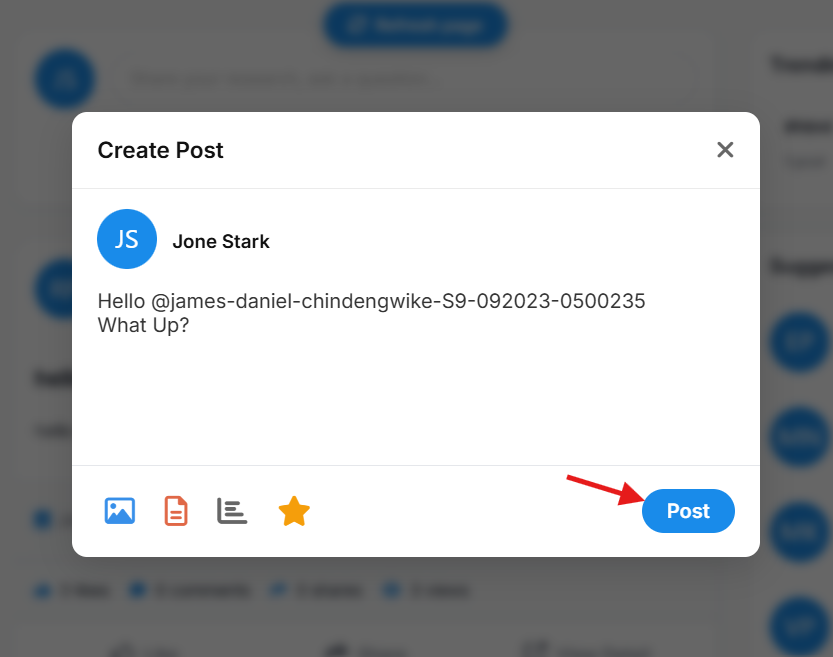833x657 pixels.
Task: Attach a document with the orange file icon
Action: click(176, 511)
